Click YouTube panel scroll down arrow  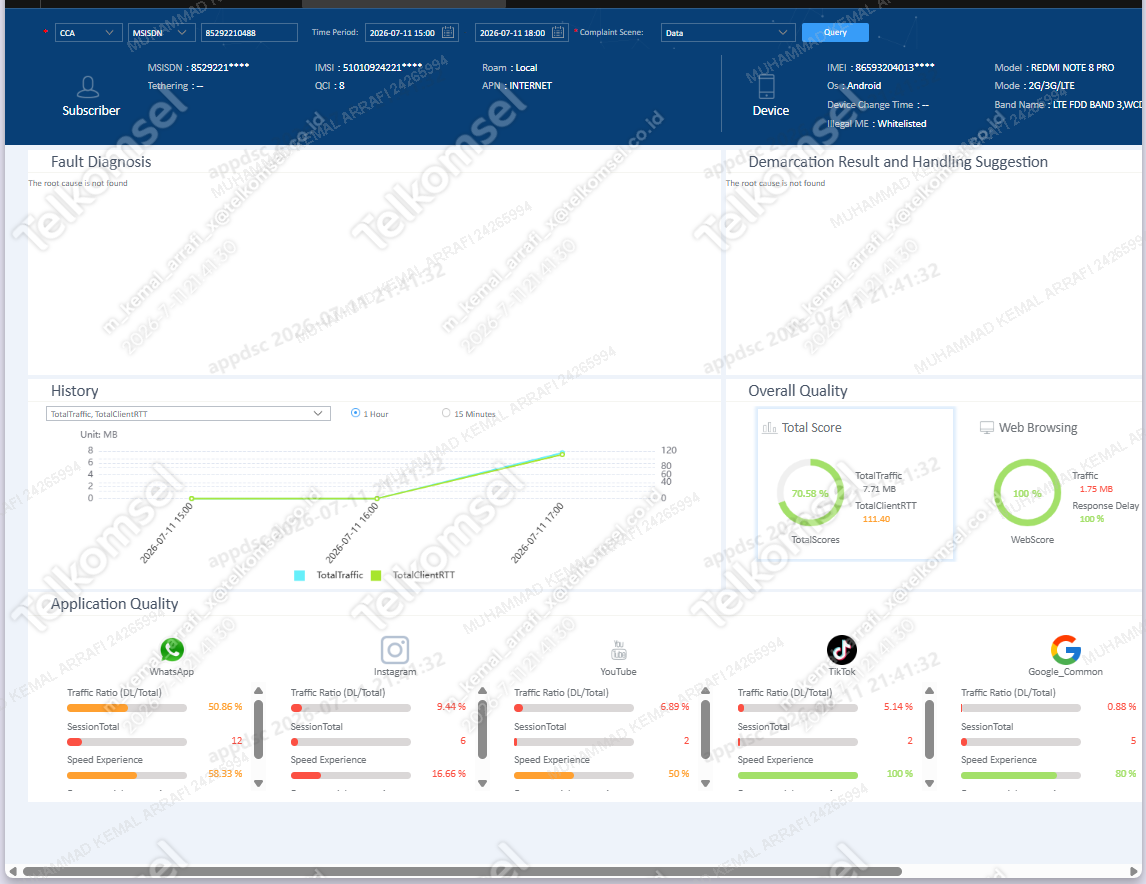click(705, 783)
